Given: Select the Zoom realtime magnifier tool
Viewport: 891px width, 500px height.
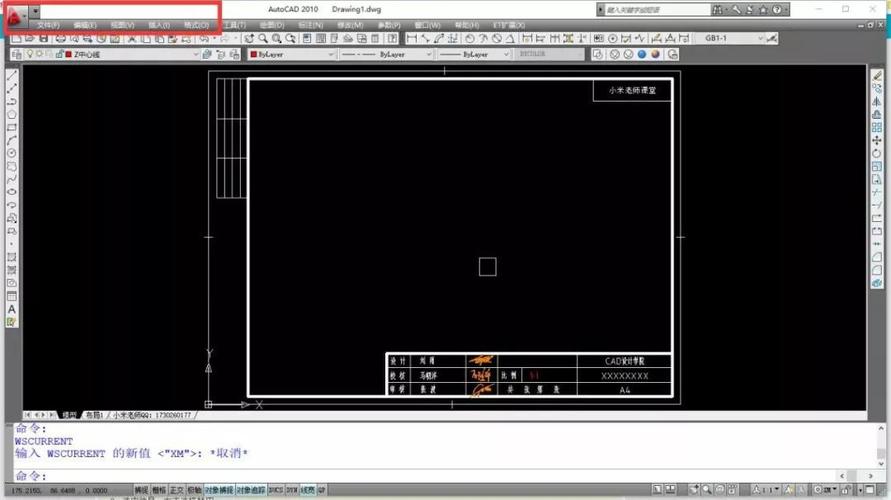Looking at the screenshot, I should [x=263, y=39].
